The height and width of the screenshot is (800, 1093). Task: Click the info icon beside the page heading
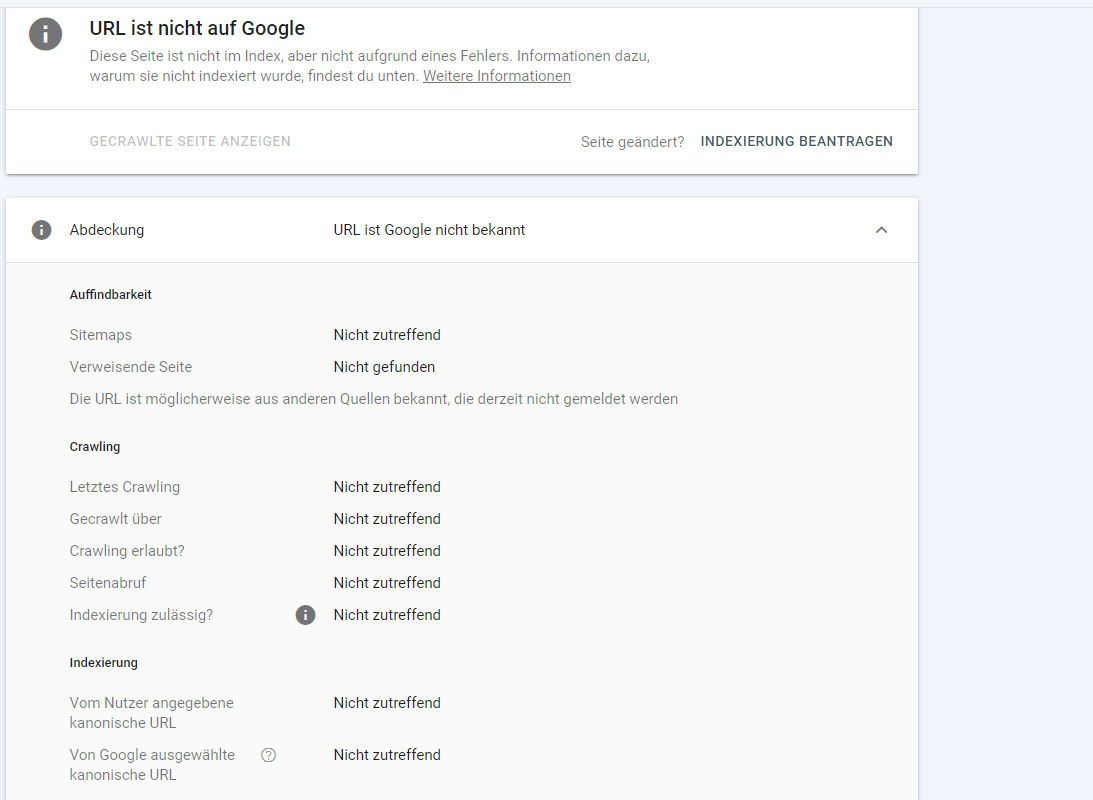point(45,33)
